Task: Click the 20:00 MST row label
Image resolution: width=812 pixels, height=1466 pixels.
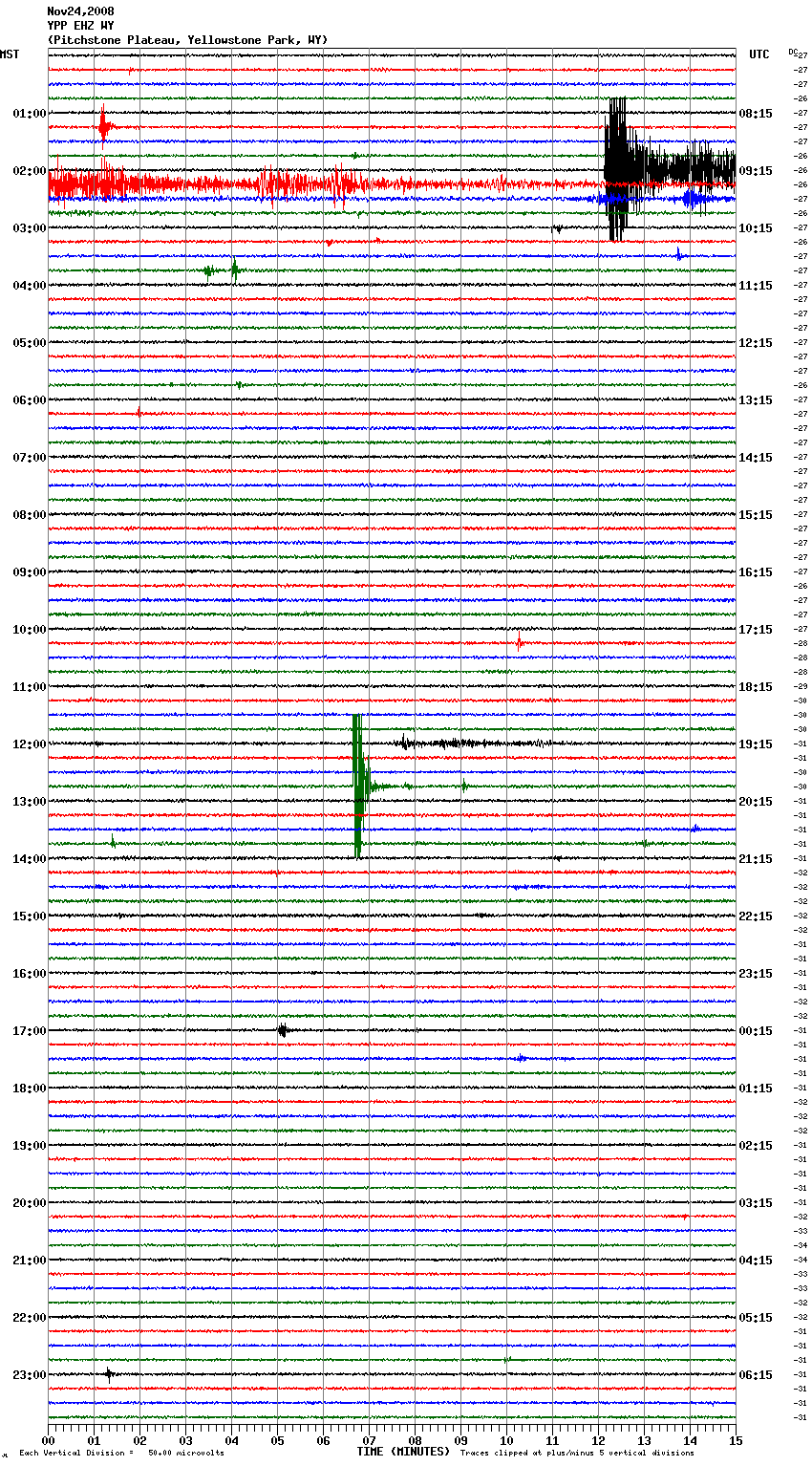Action: [29, 1203]
